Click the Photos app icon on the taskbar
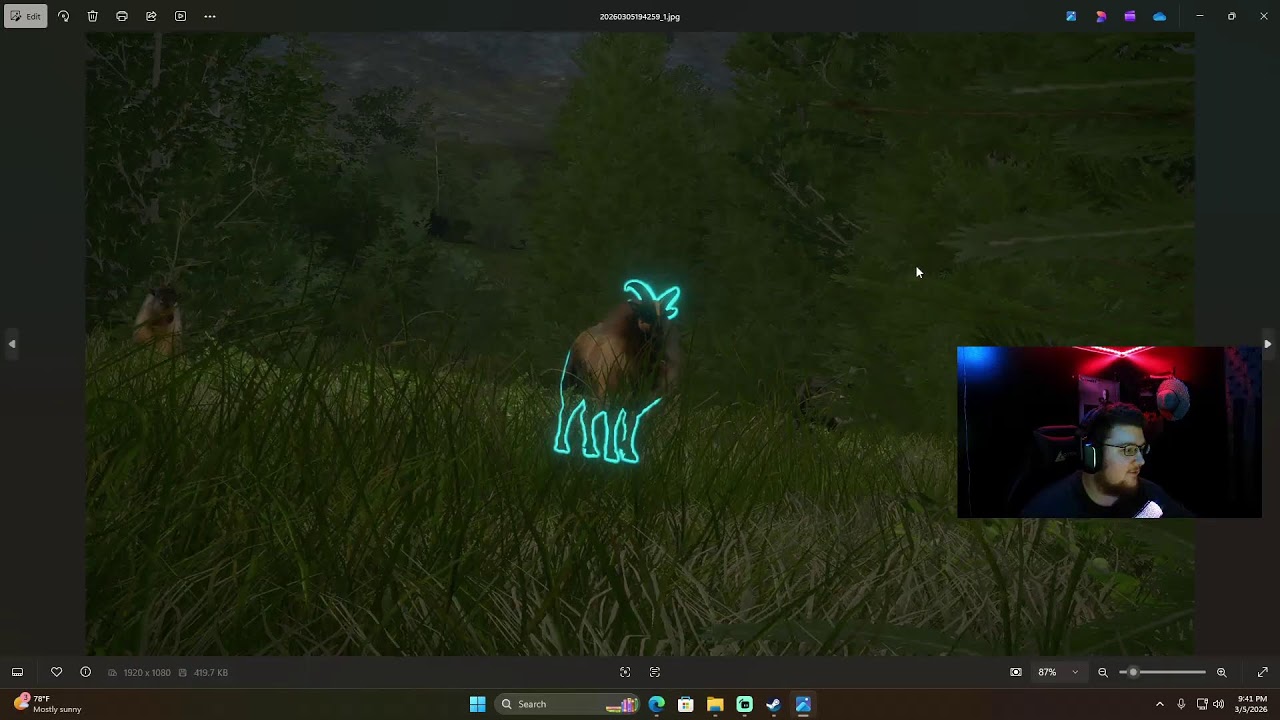 (803, 704)
